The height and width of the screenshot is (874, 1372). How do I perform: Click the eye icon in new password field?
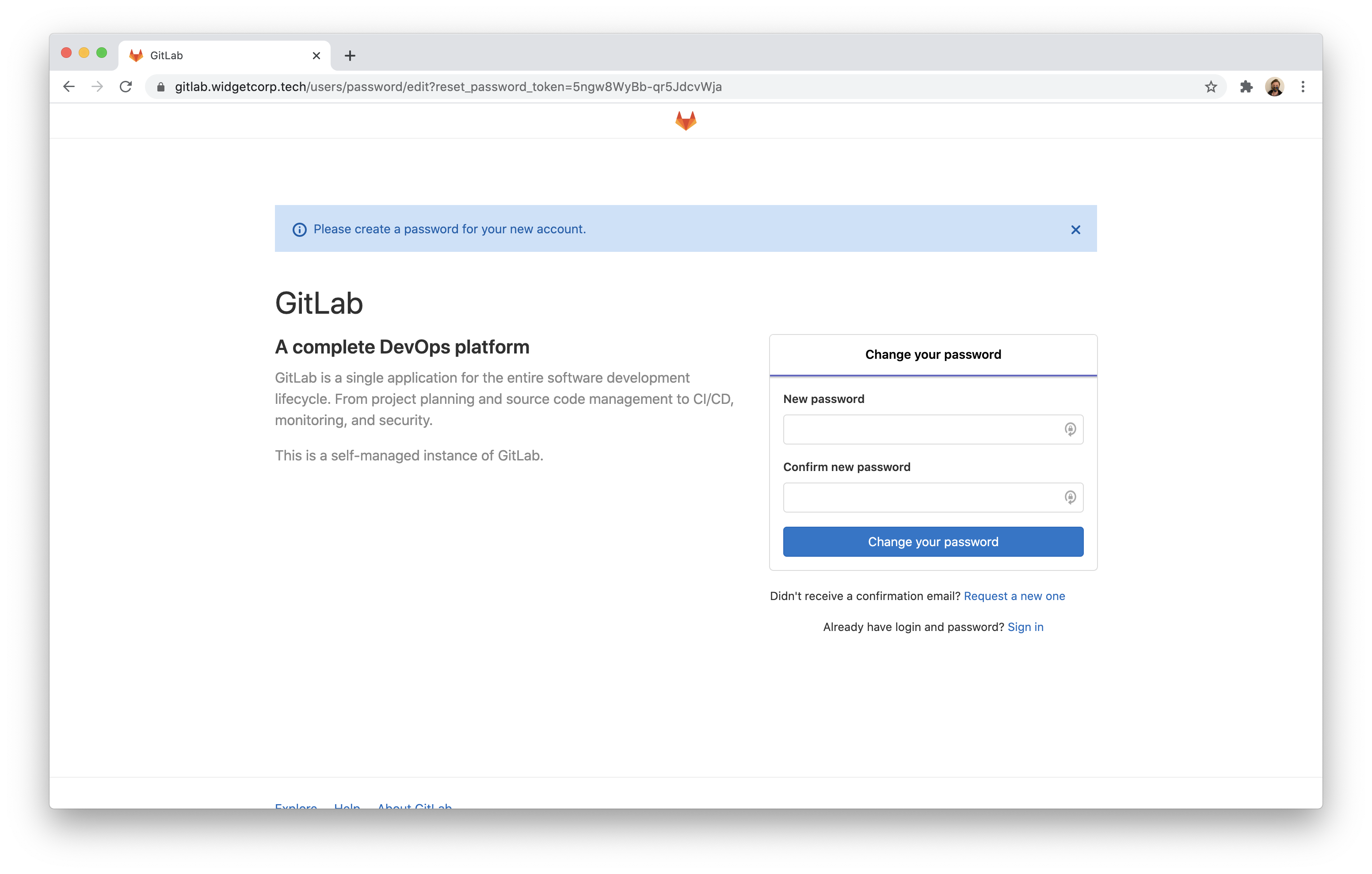[1069, 429]
